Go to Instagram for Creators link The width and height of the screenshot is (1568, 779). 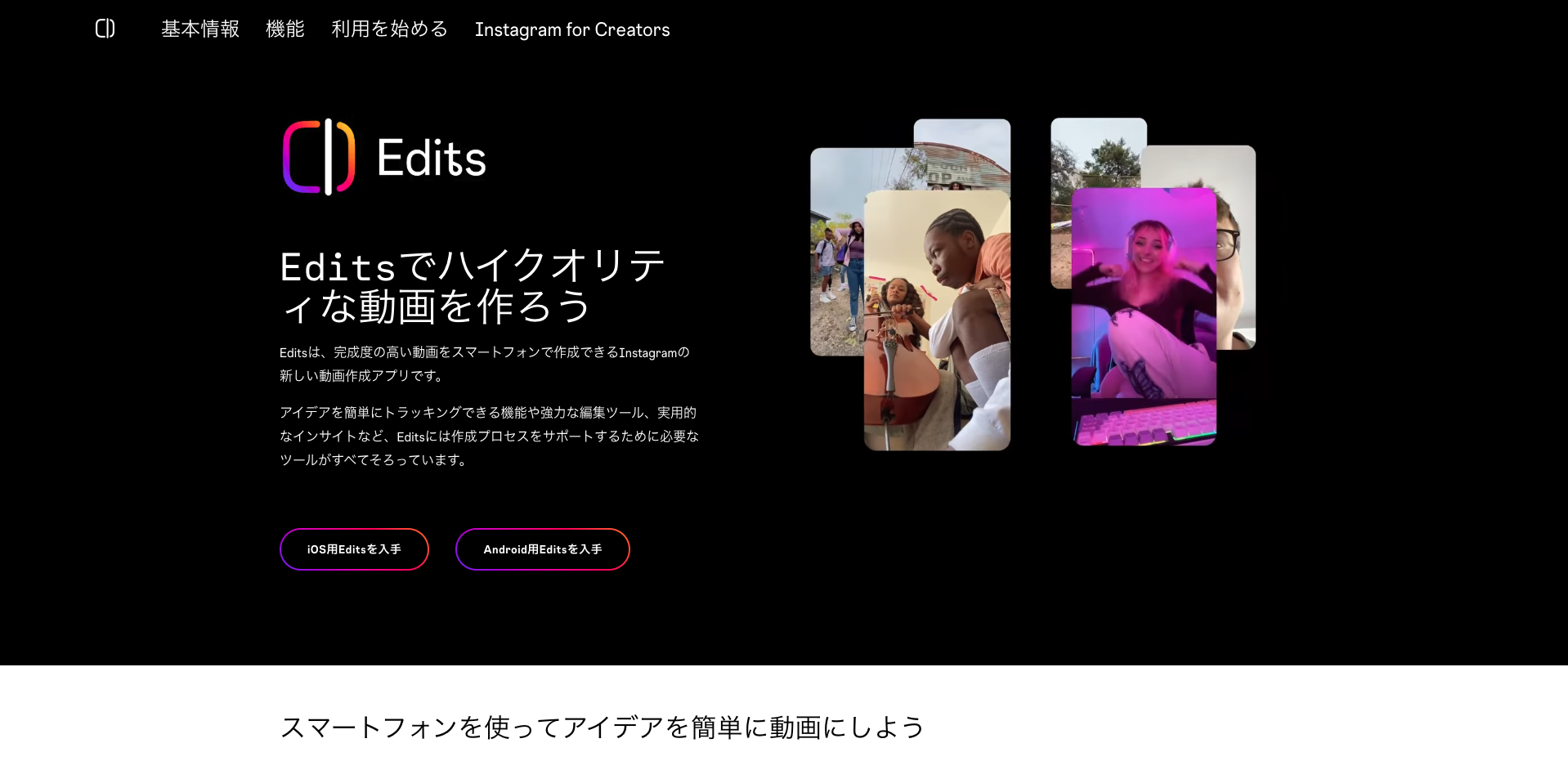572,29
